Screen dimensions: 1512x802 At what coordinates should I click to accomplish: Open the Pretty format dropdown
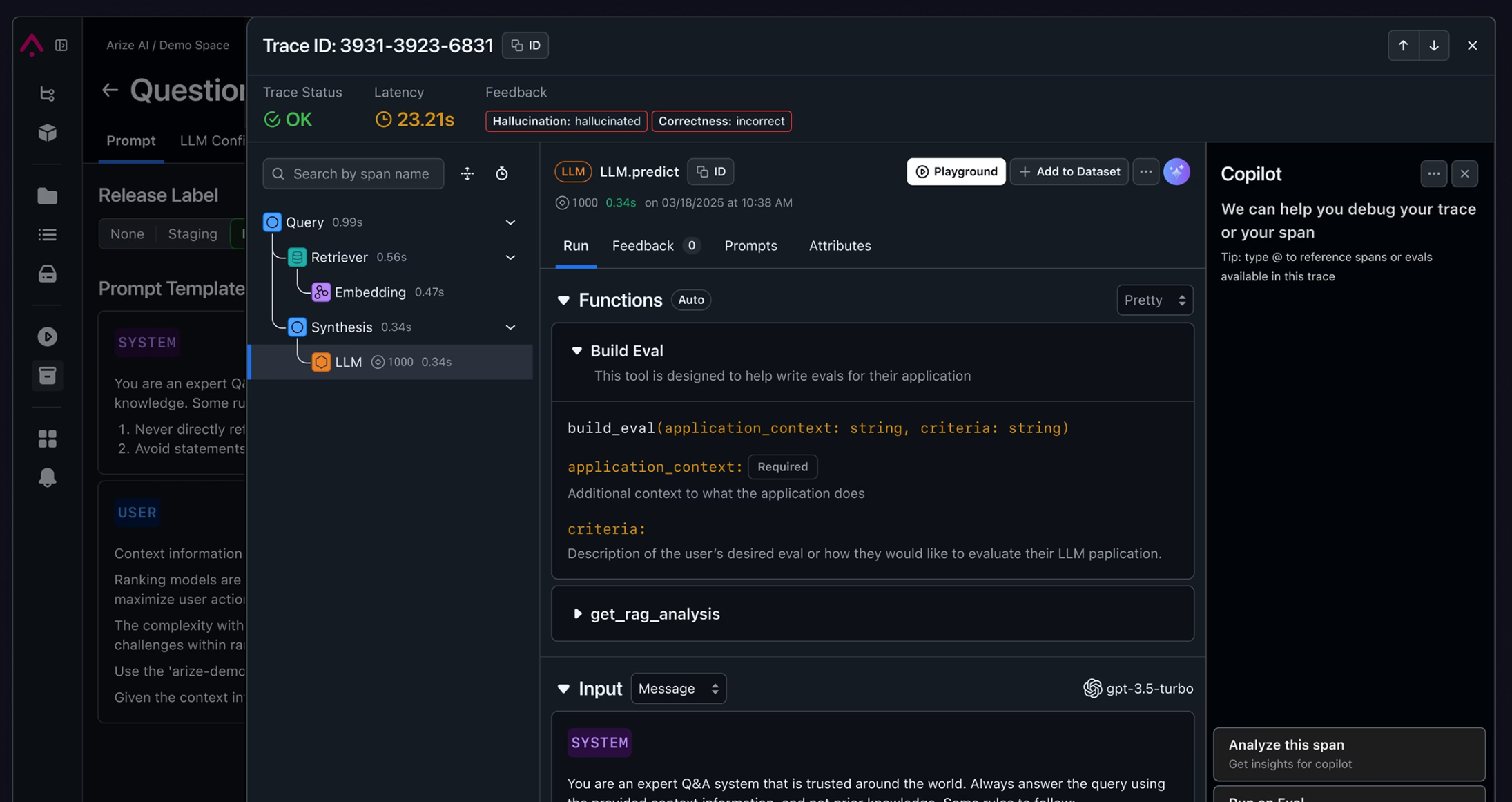1154,300
